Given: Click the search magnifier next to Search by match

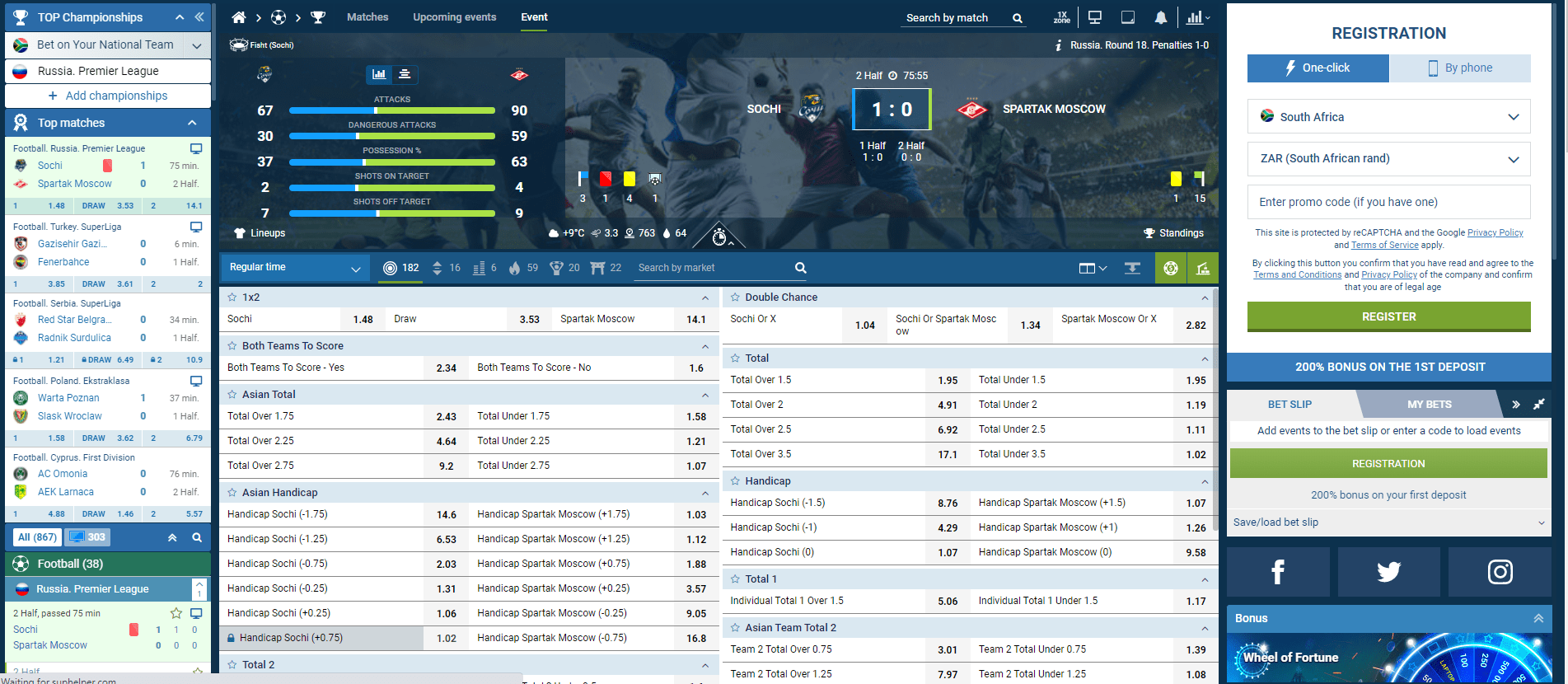Looking at the screenshot, I should pos(1018,18).
